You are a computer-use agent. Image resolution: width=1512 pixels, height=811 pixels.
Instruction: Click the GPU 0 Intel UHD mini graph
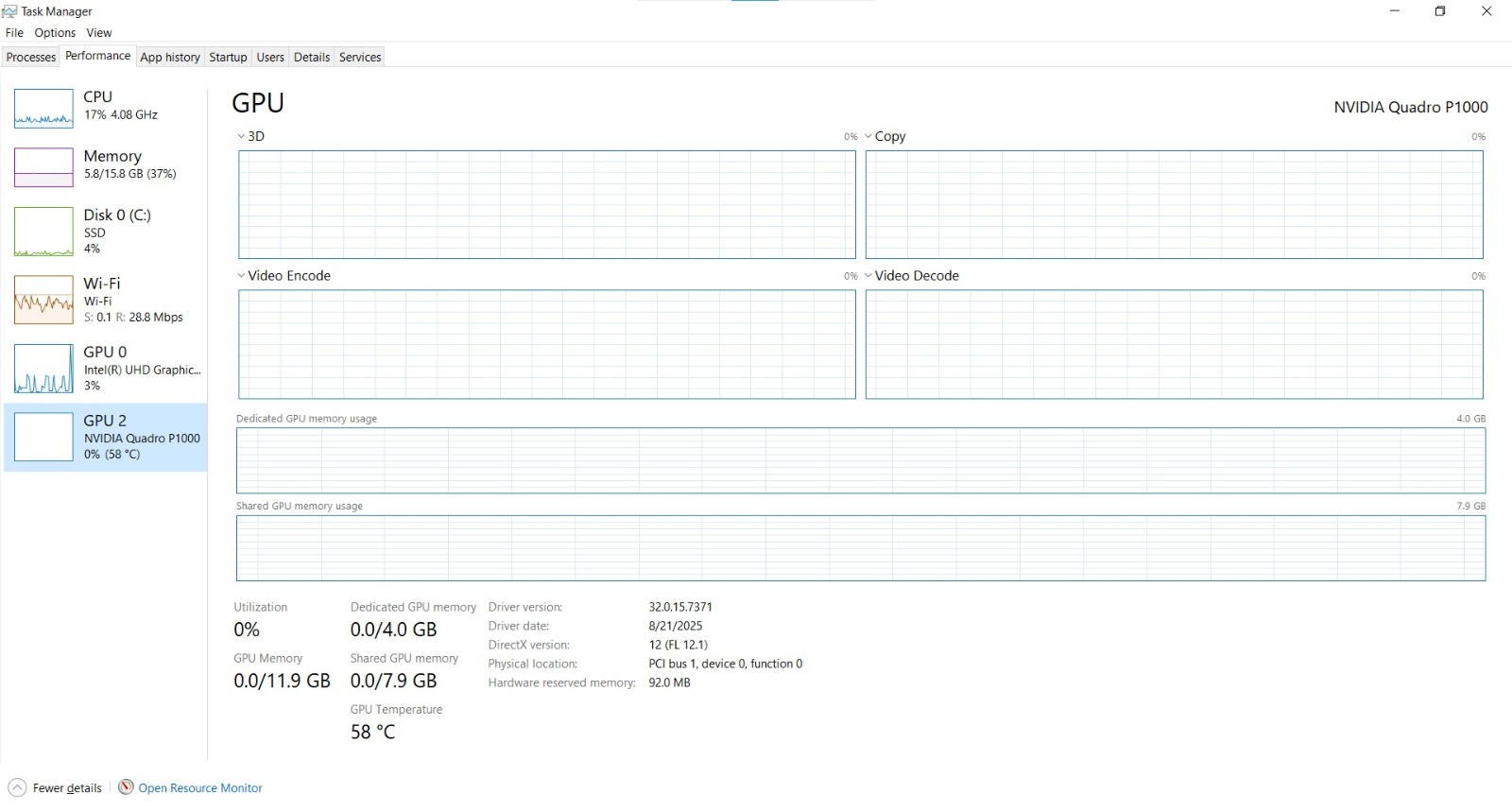click(43, 369)
